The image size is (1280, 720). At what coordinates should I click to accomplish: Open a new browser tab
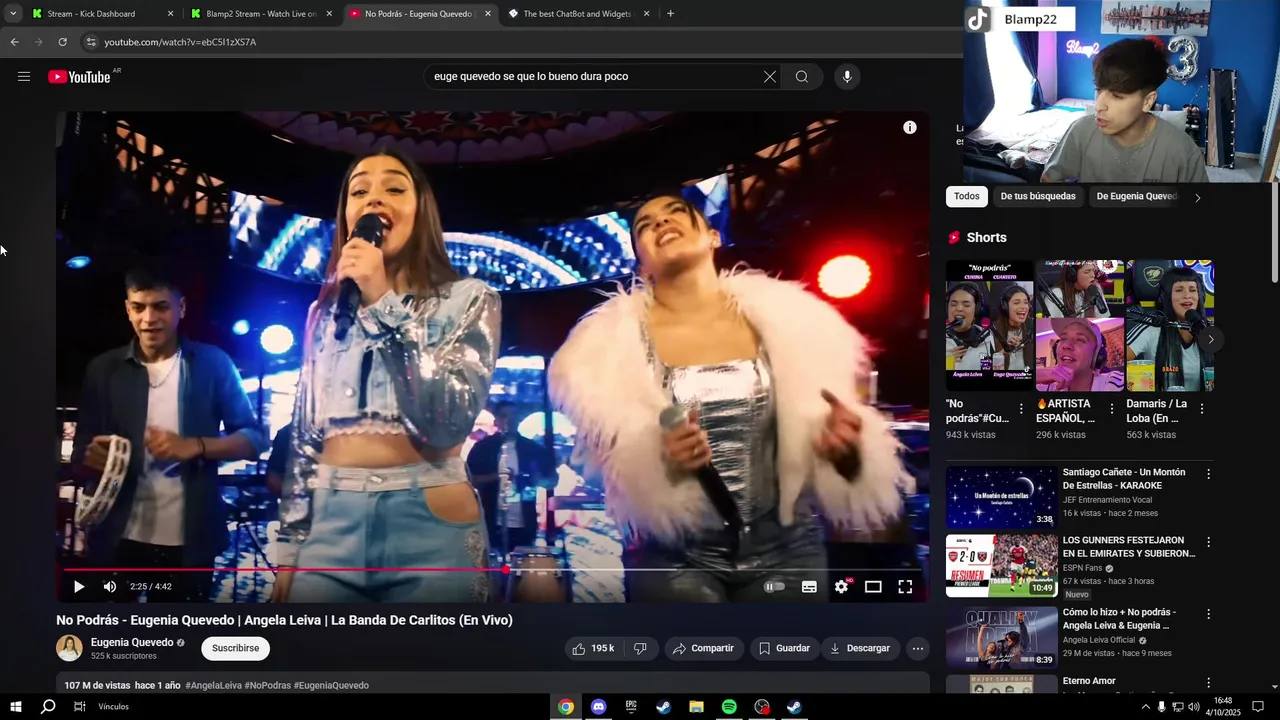click(670, 14)
